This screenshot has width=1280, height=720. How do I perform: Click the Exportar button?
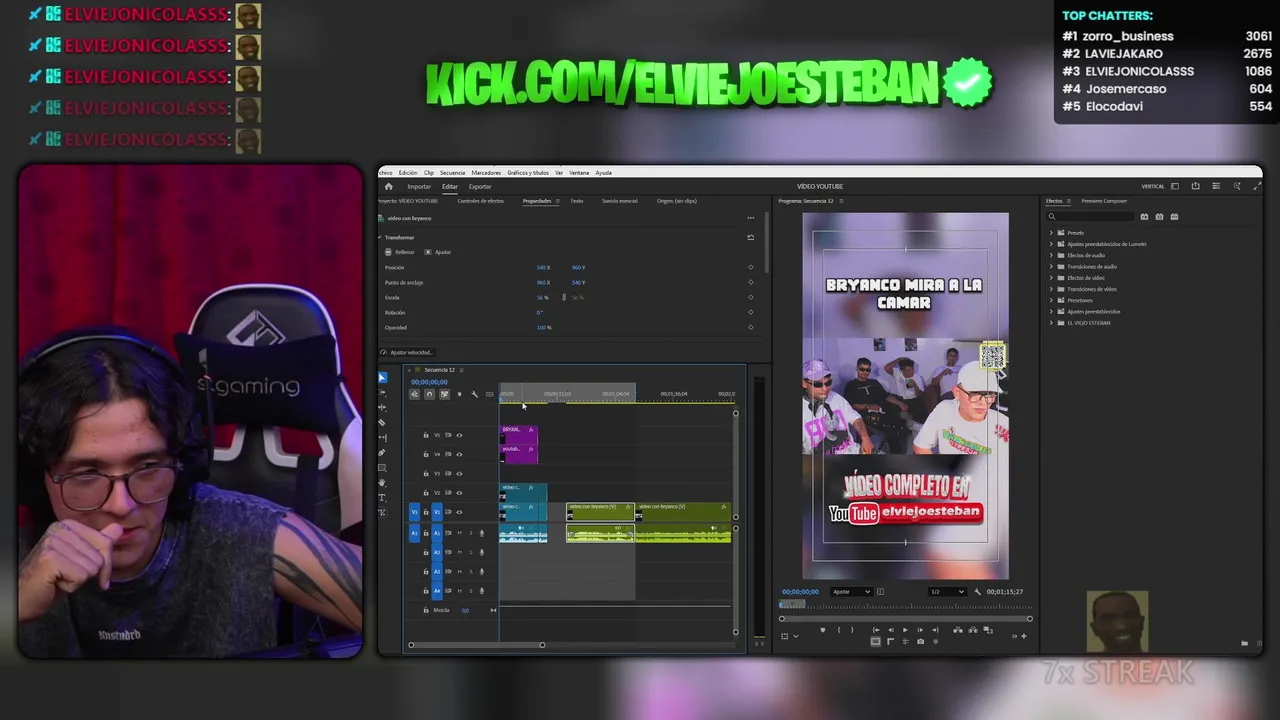[x=480, y=186]
